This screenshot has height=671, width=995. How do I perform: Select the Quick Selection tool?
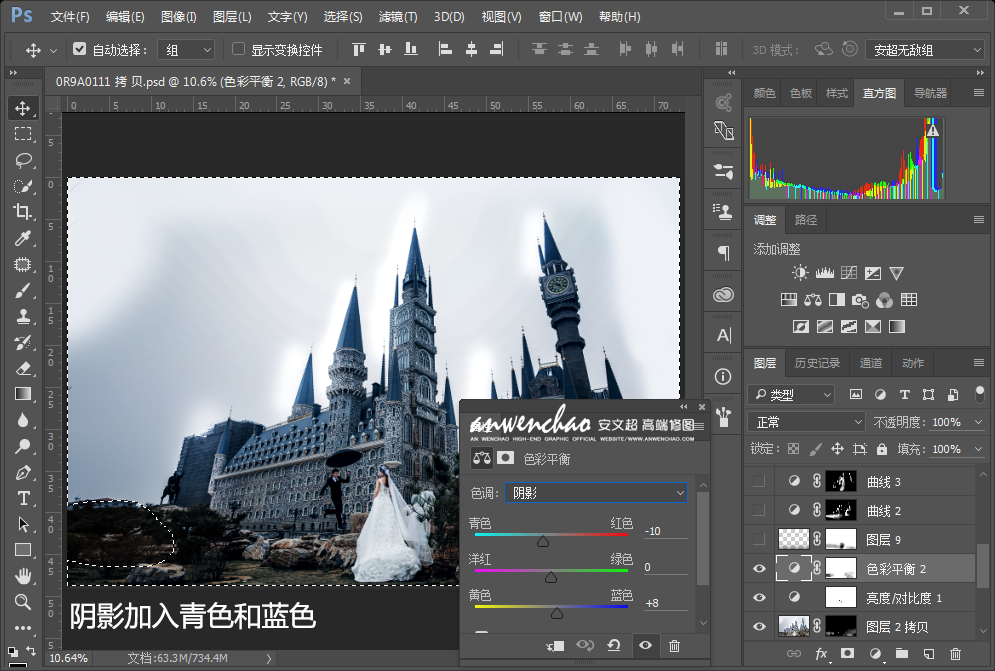[x=23, y=186]
